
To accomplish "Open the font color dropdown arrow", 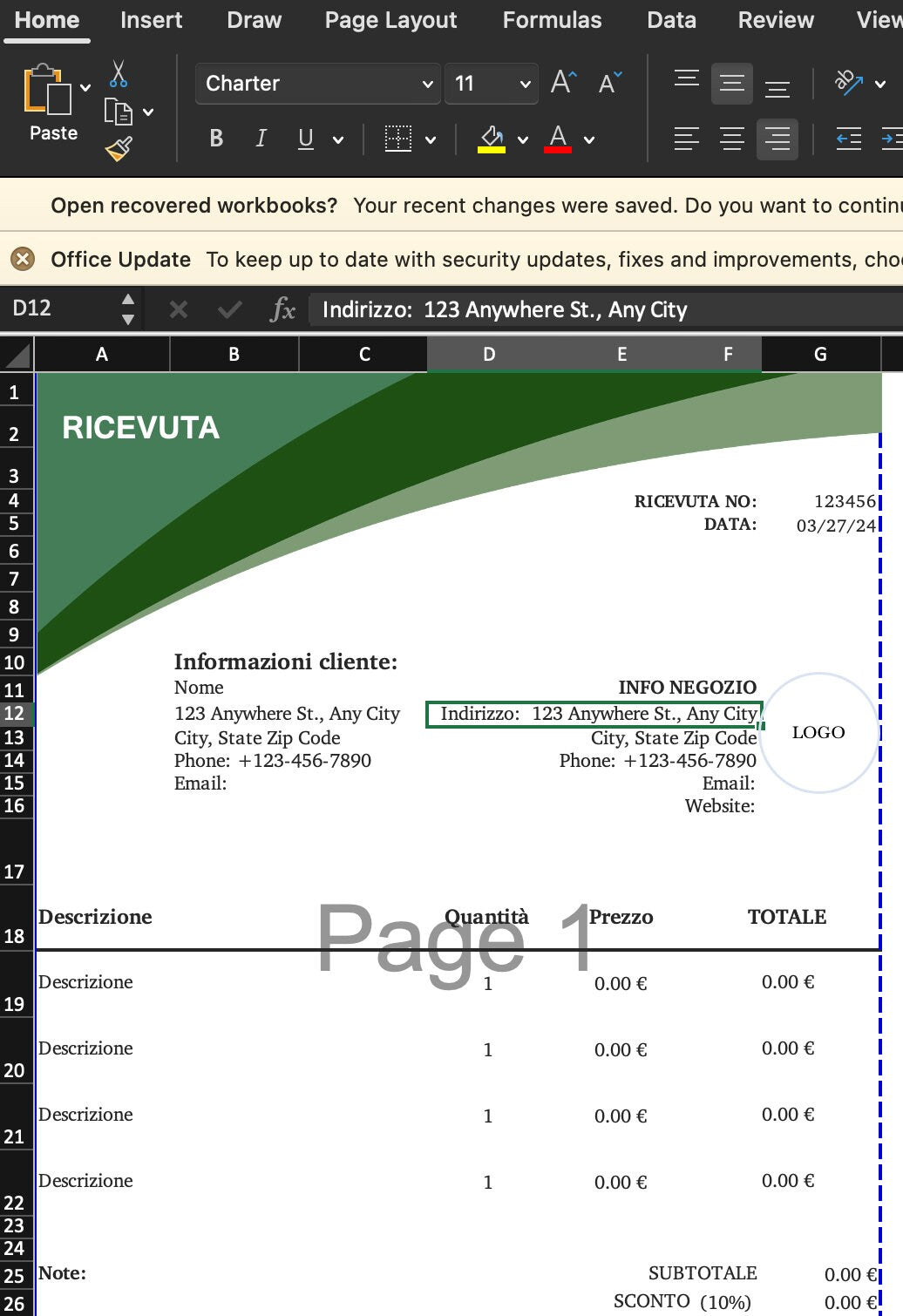I will click(x=589, y=139).
